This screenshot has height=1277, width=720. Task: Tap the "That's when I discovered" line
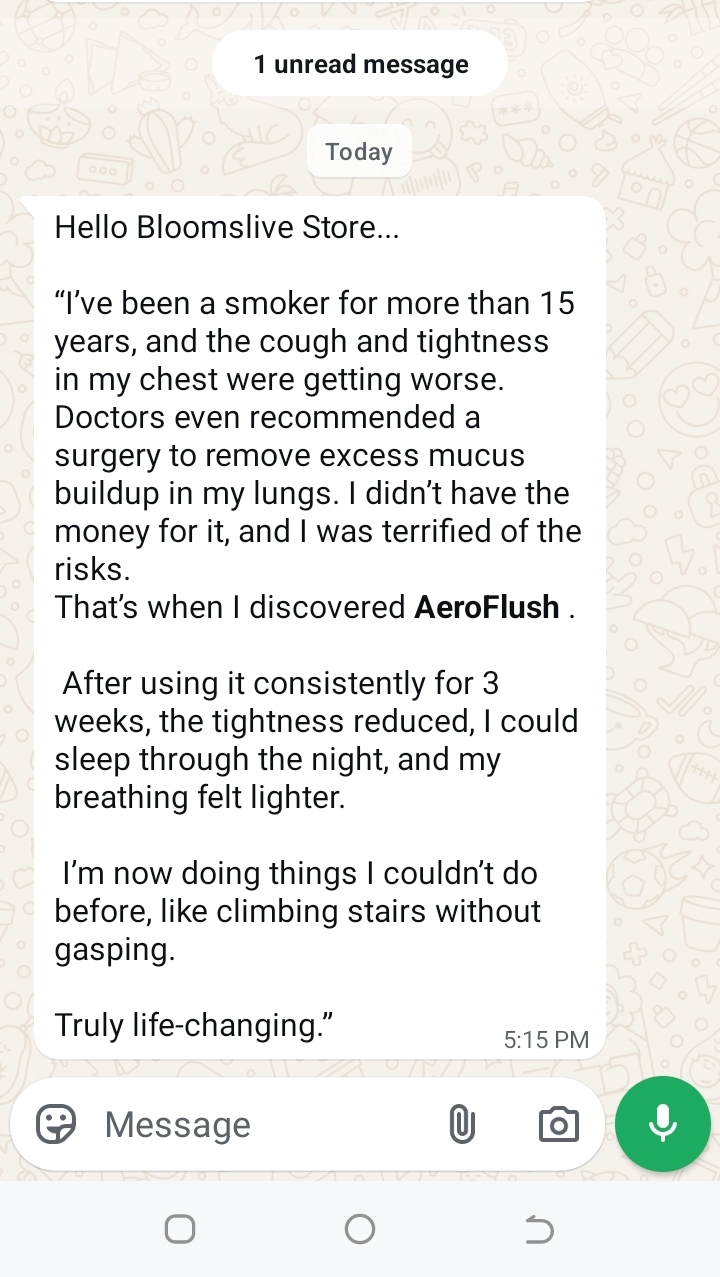coord(232,607)
